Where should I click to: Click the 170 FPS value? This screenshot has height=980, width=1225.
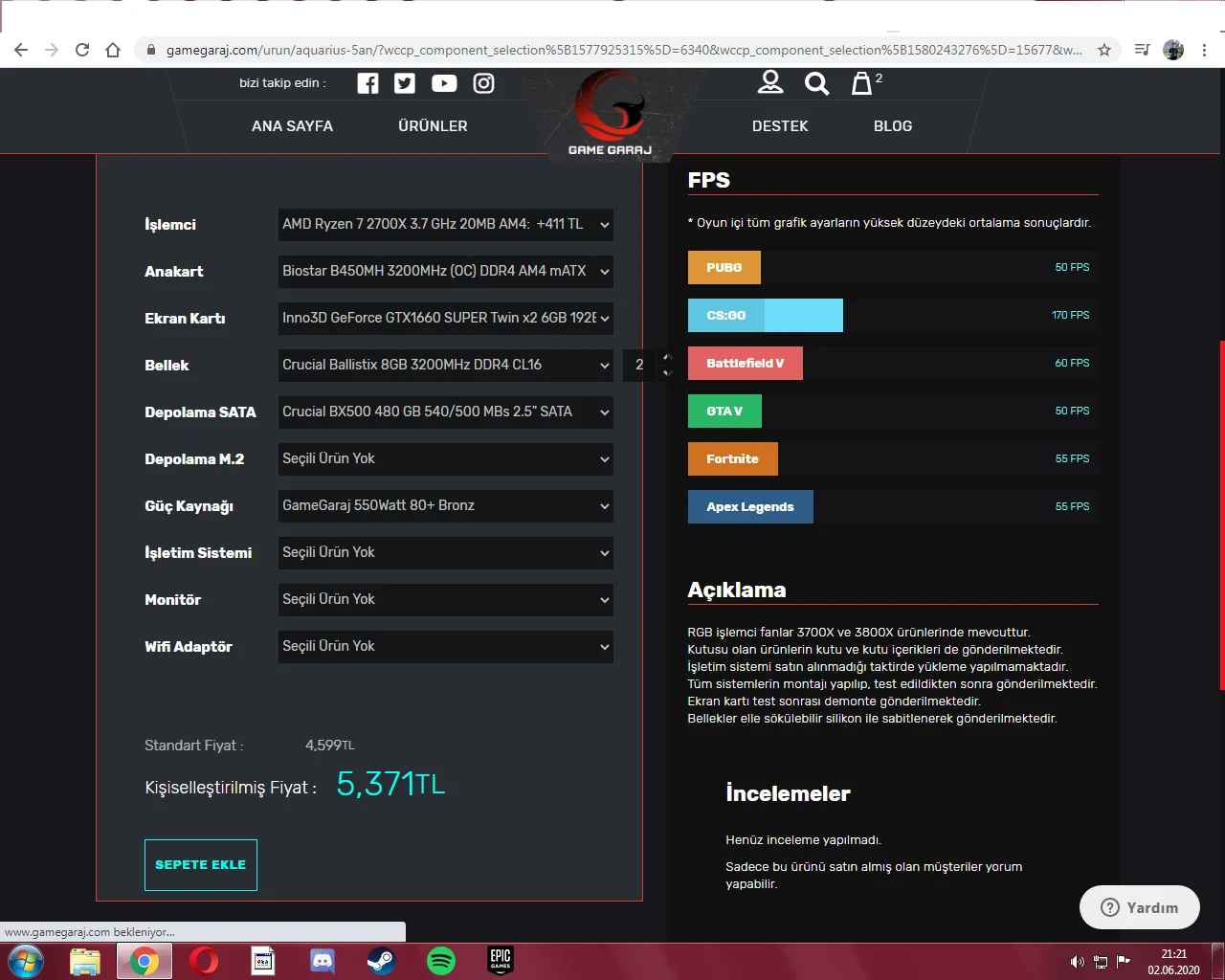pos(1071,315)
